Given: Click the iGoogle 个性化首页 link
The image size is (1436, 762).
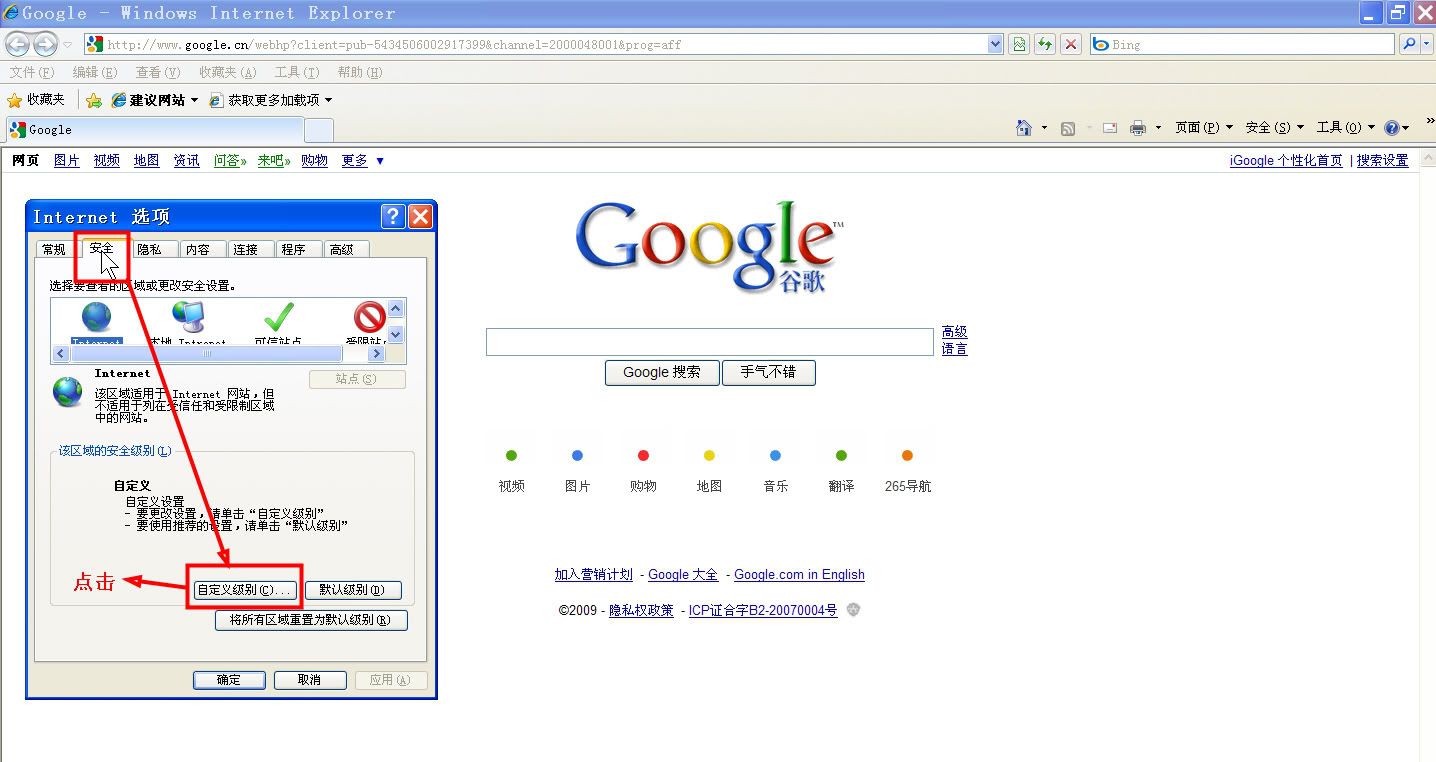Looking at the screenshot, I should point(1286,160).
